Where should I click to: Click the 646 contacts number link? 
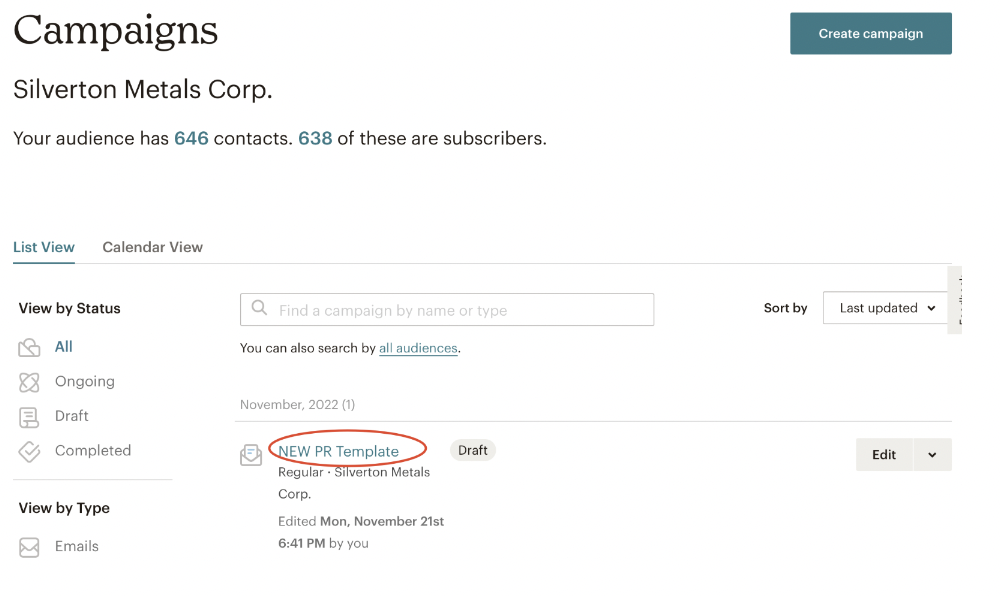point(191,138)
